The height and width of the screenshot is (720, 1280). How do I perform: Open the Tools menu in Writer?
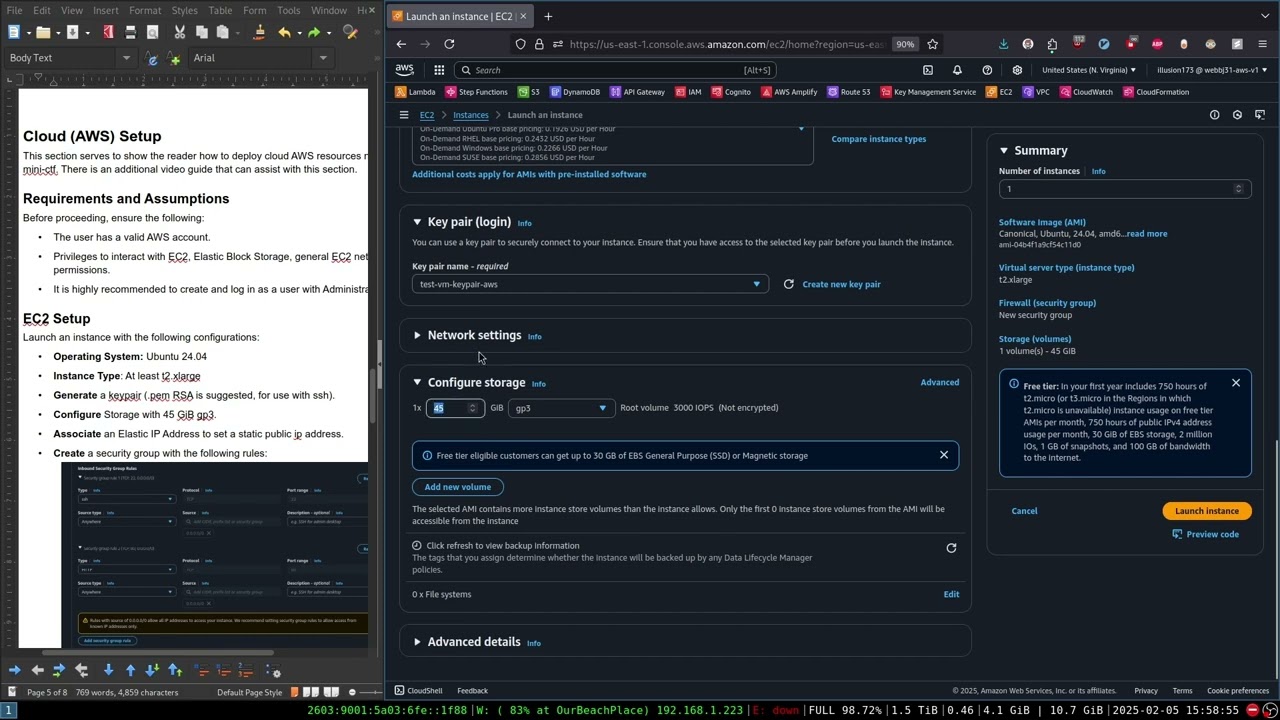[288, 10]
